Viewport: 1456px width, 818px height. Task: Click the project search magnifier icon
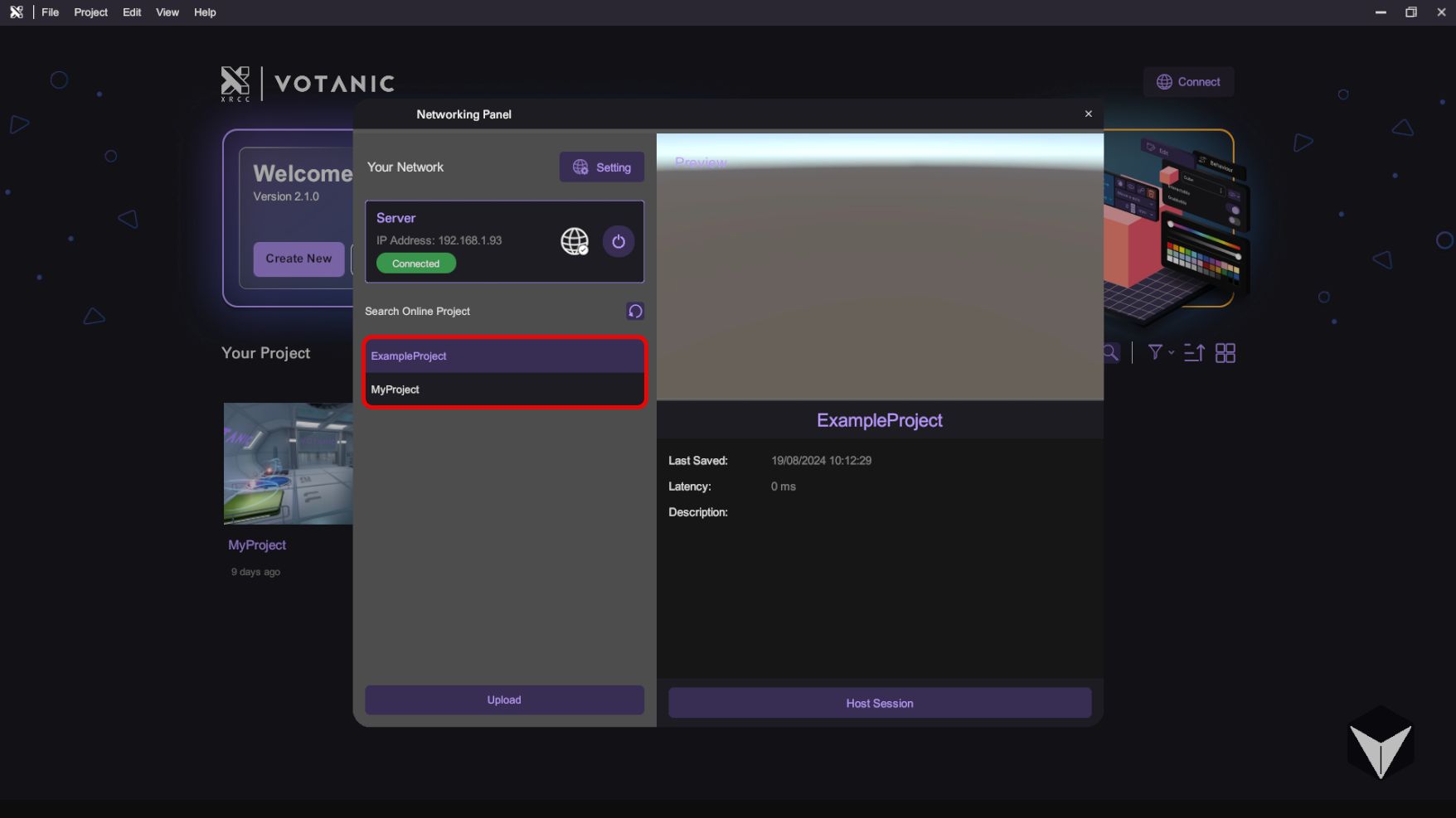[x=1111, y=353]
